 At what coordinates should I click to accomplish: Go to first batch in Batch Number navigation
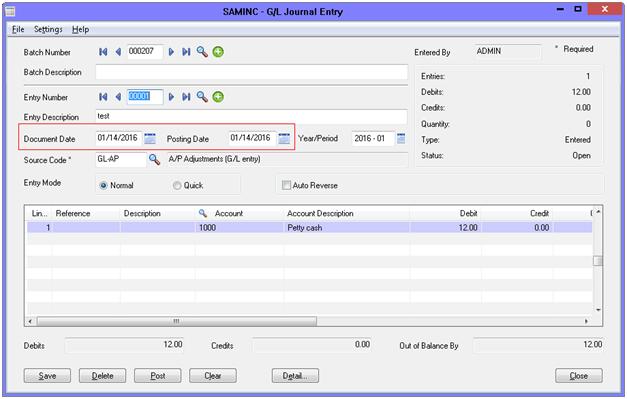coord(103,52)
